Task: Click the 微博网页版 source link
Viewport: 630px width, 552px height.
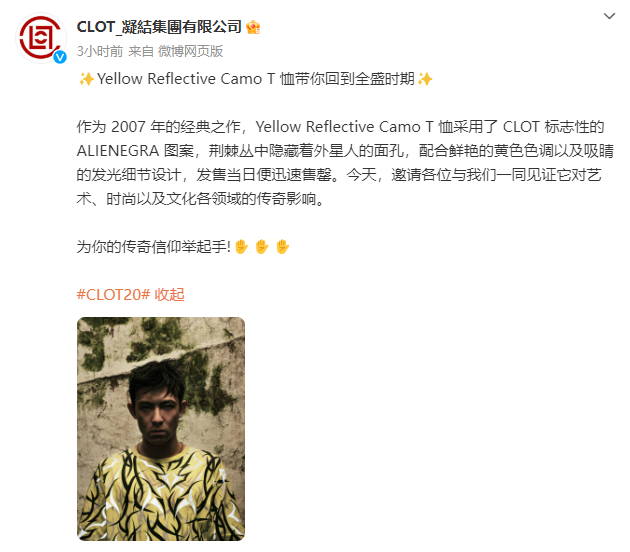Action: click(x=190, y=51)
